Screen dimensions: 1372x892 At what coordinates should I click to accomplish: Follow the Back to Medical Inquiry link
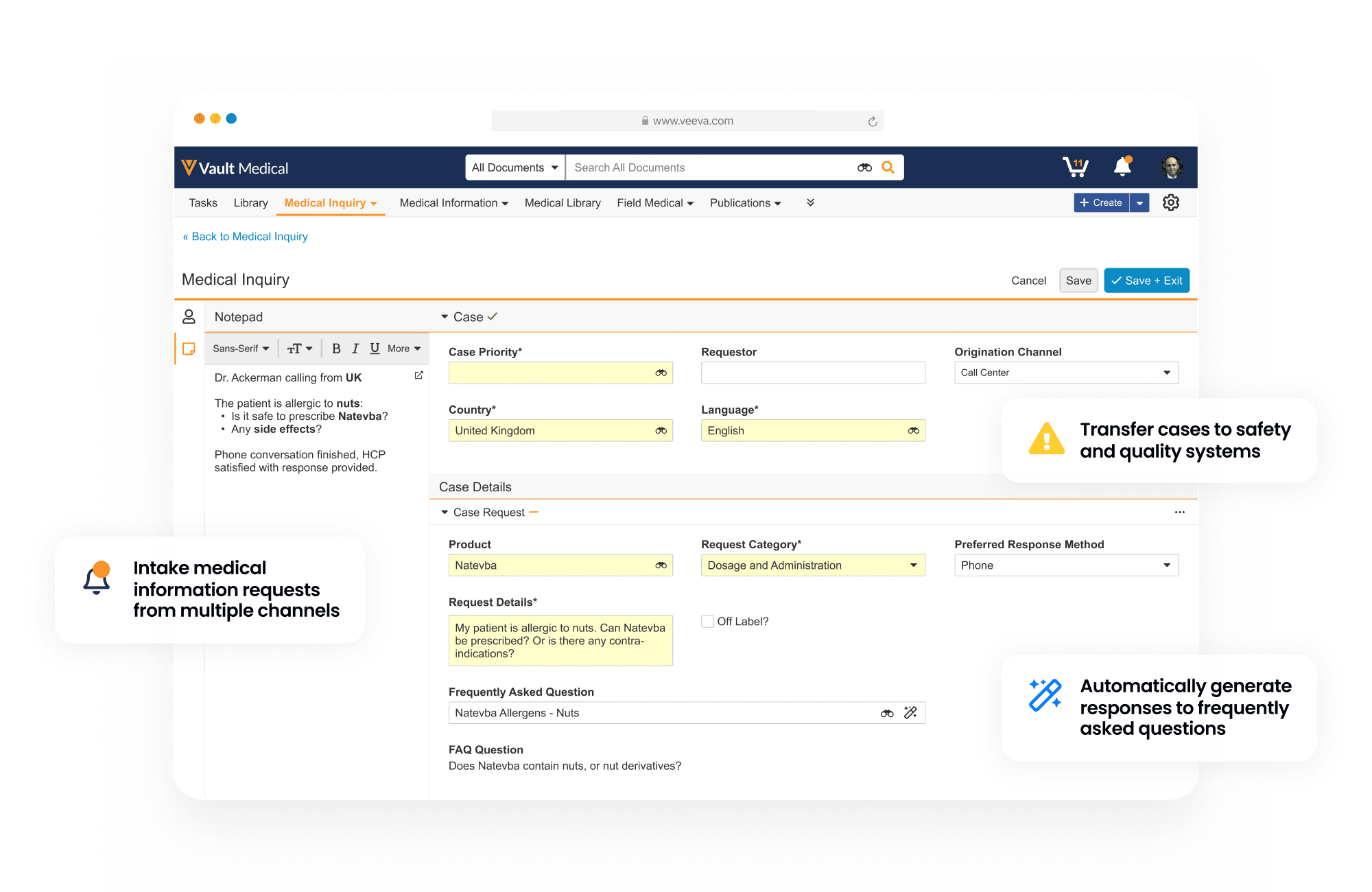click(x=246, y=237)
